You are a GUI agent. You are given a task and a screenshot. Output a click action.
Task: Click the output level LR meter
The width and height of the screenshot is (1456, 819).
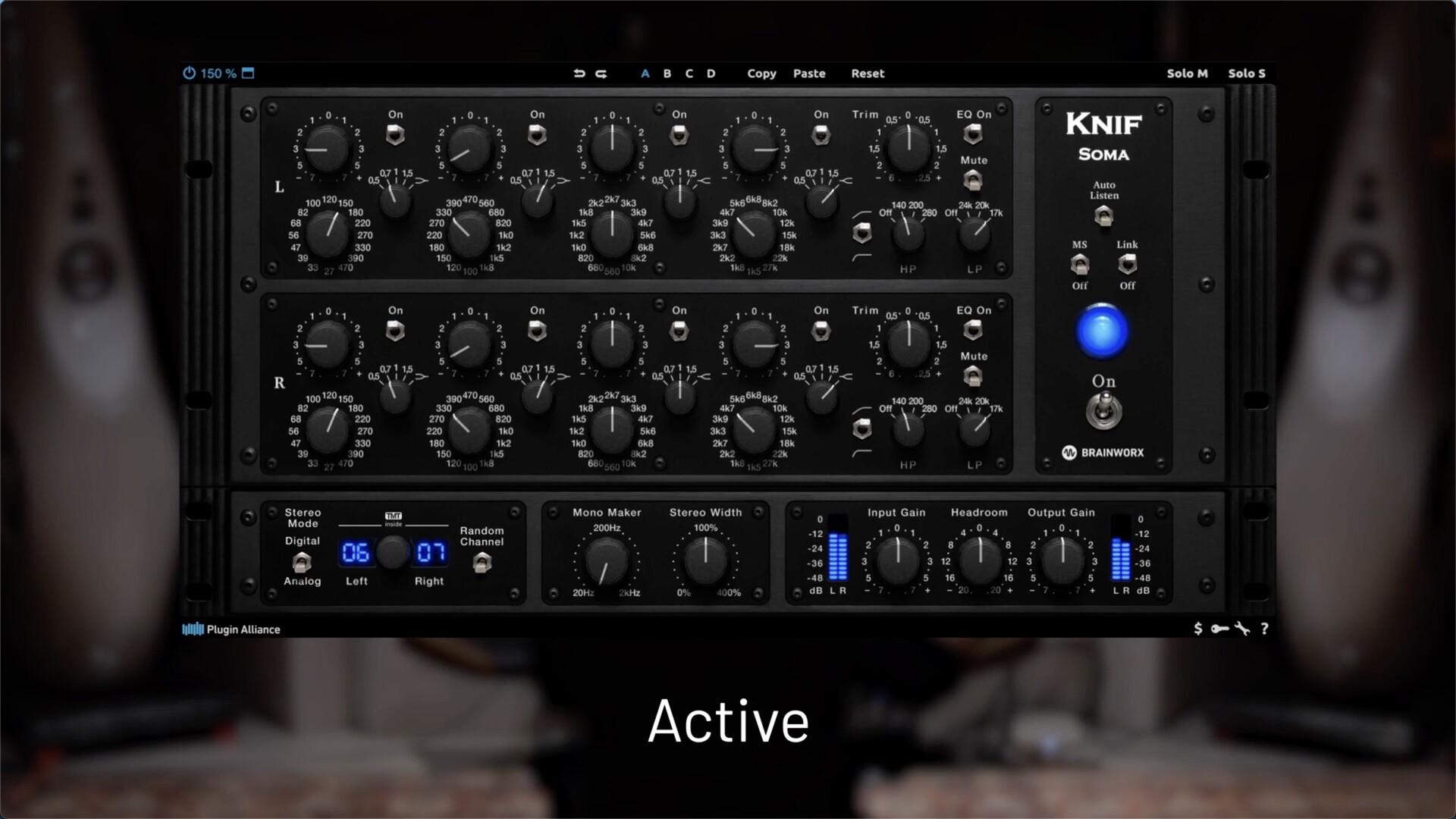(x=1120, y=548)
